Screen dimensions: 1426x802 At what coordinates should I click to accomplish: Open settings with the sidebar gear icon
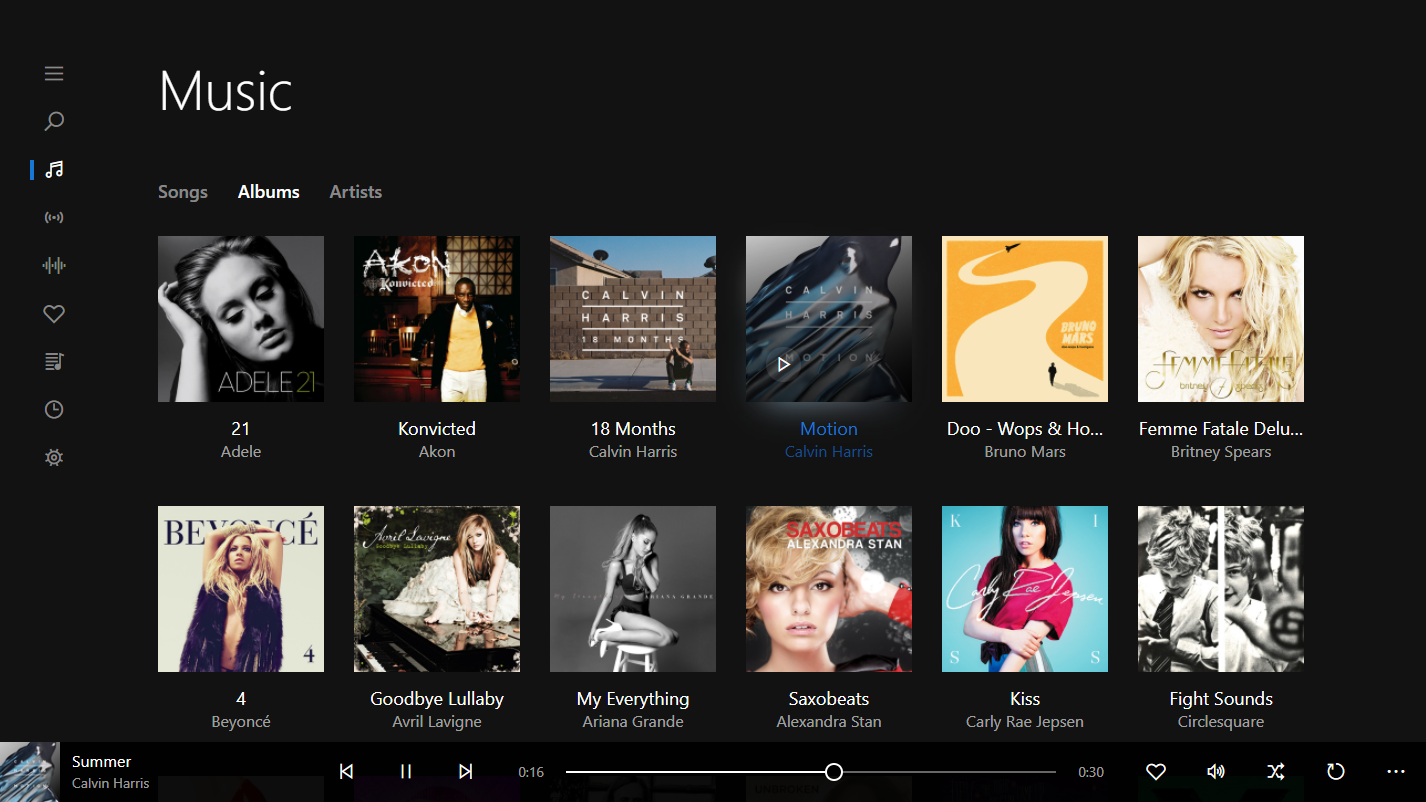54,457
